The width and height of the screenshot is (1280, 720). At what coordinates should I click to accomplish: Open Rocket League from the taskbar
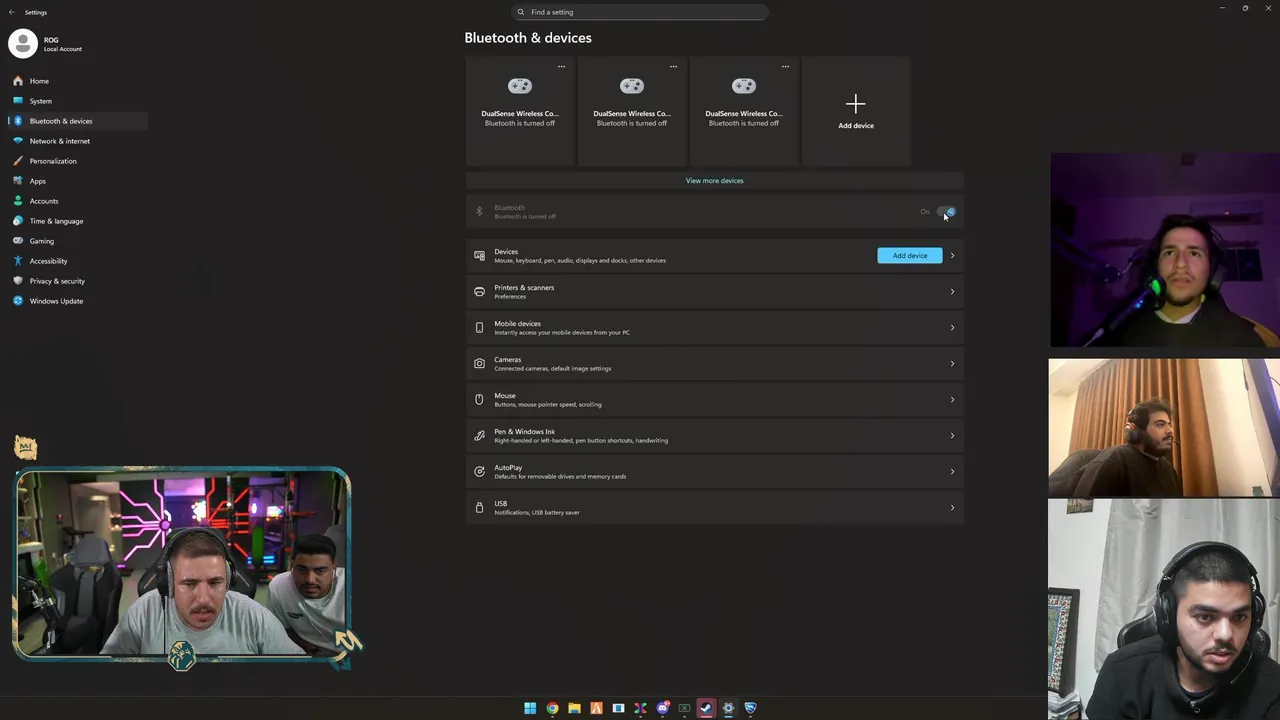750,708
